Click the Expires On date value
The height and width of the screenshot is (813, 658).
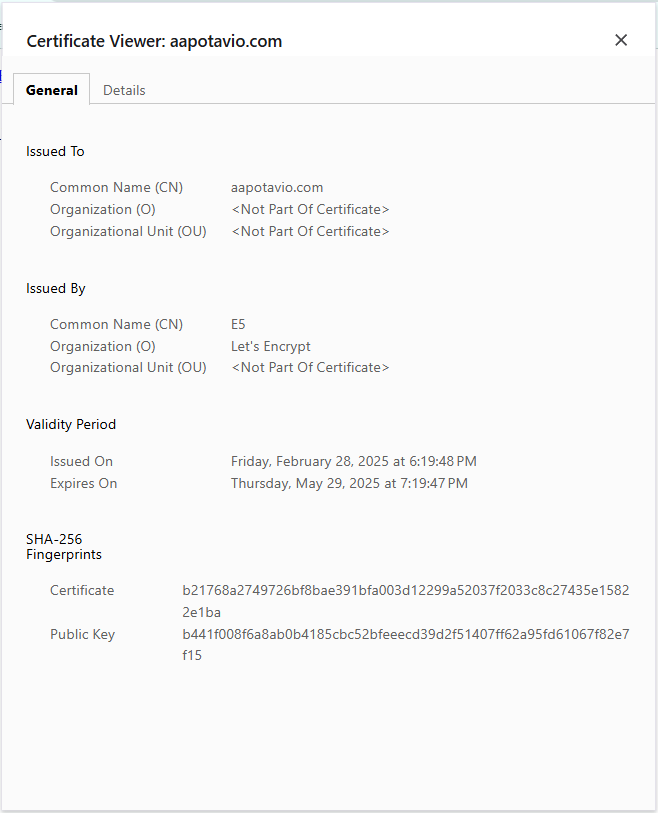[349, 483]
